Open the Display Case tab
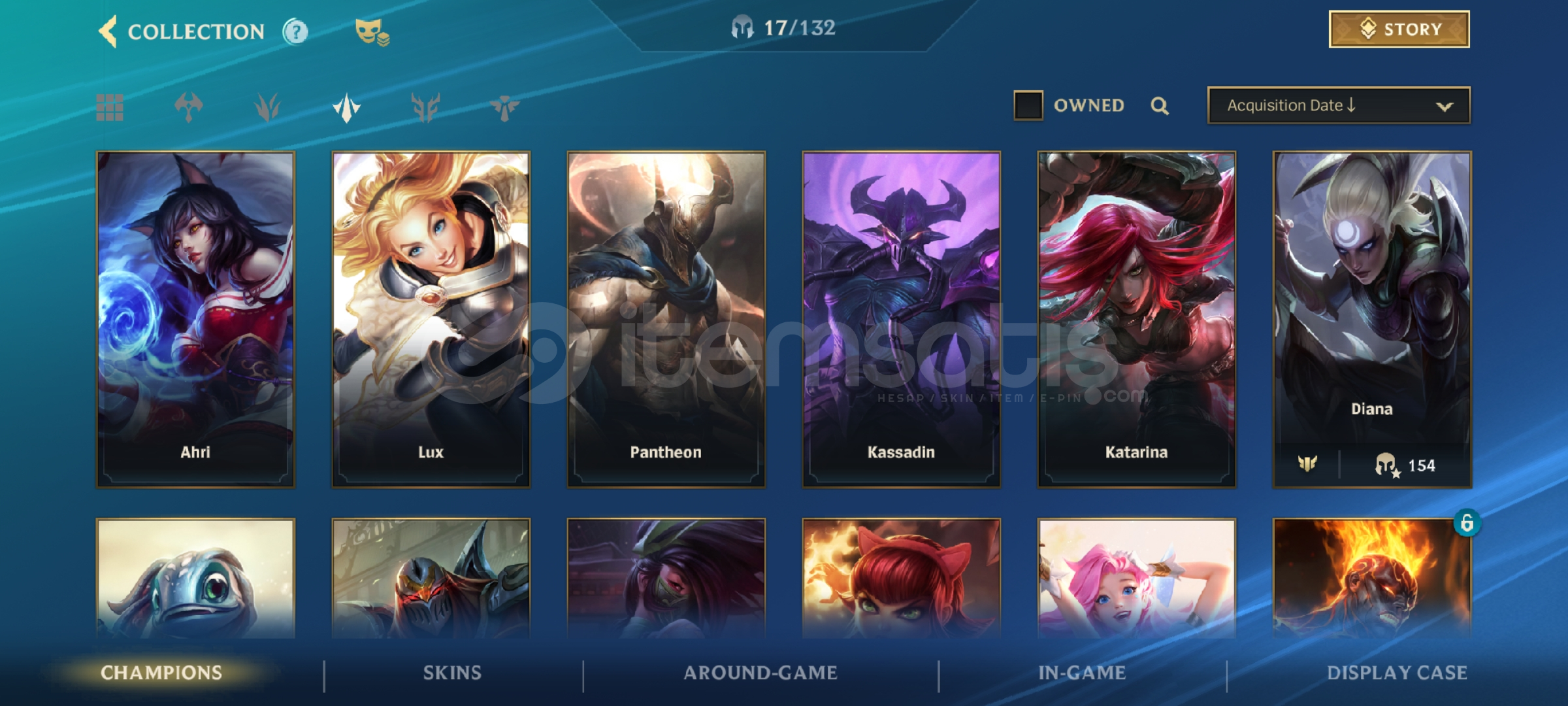Screen dimensions: 1568x706 point(1397,673)
